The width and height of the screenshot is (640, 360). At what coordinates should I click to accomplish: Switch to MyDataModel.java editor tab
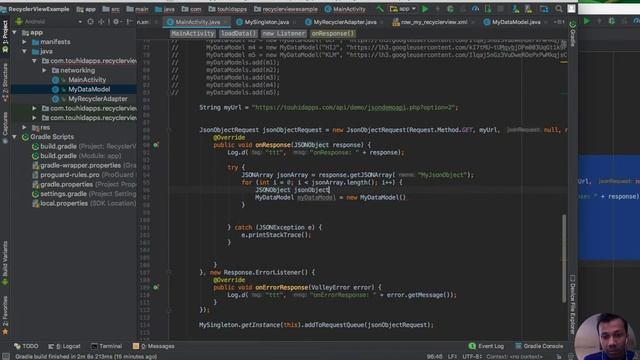512,22
